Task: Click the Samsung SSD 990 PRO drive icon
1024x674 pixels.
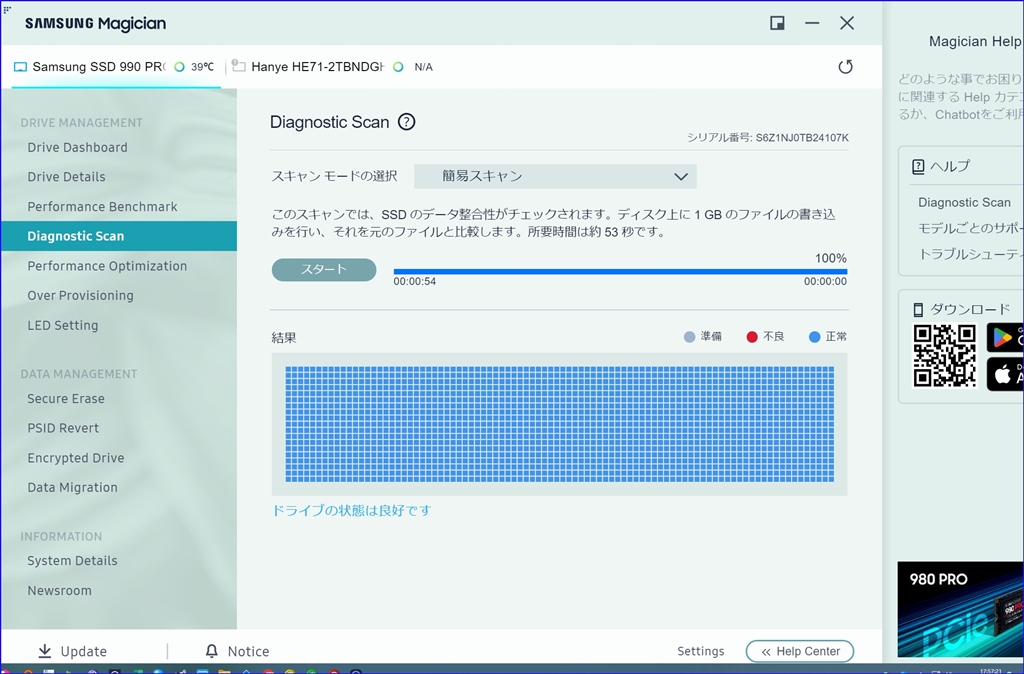Action: click(x=20, y=67)
